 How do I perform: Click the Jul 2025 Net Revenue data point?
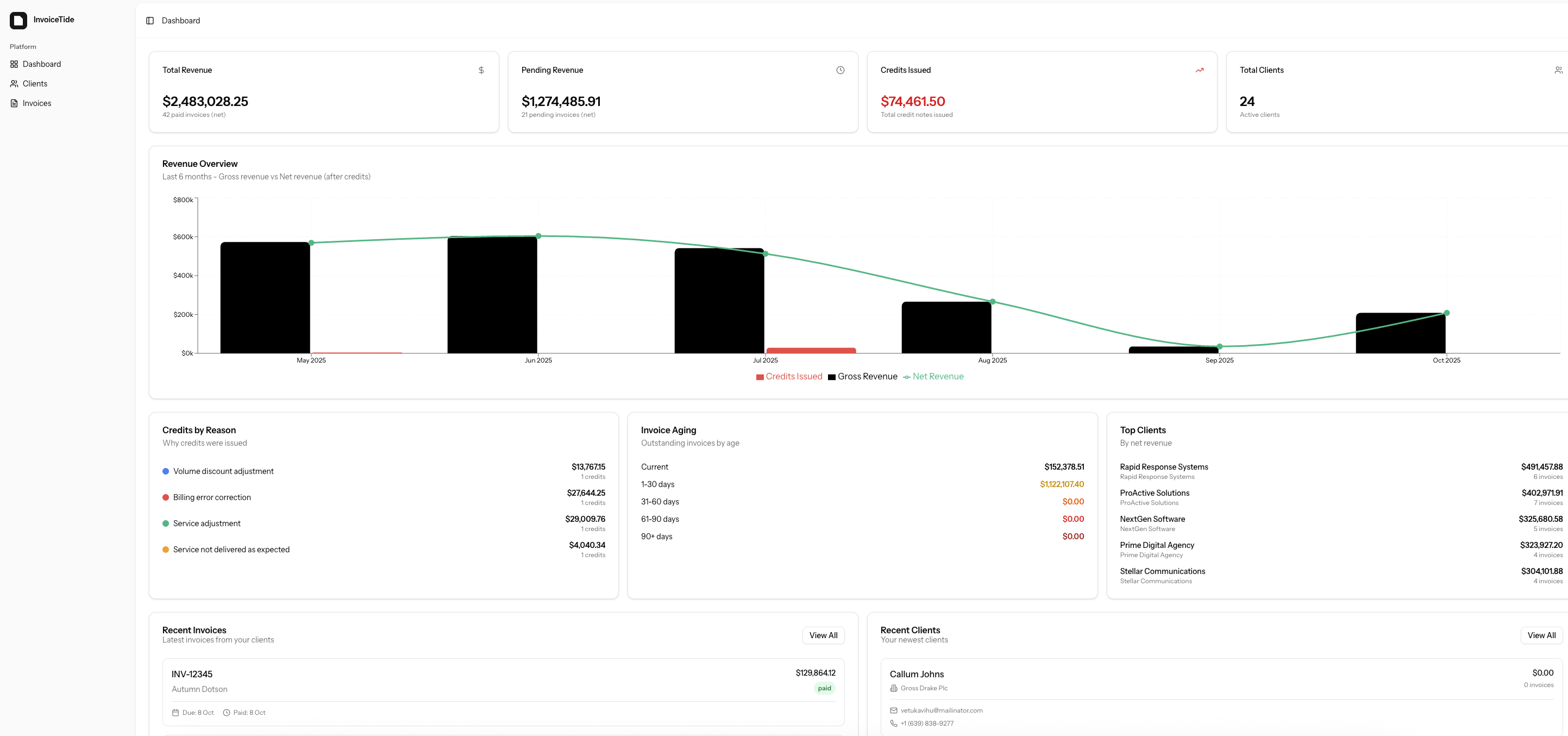tap(765, 254)
